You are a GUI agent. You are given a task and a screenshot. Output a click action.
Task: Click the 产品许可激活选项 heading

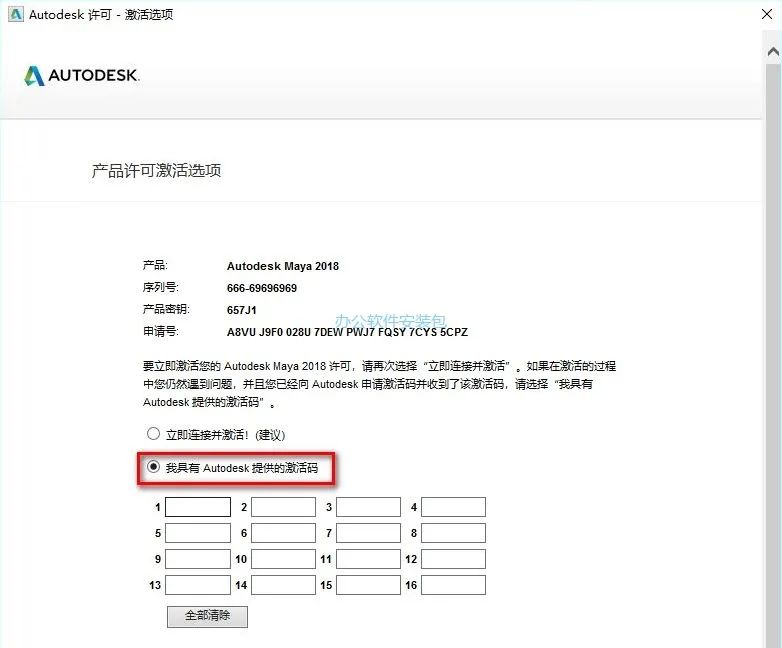[x=156, y=171]
